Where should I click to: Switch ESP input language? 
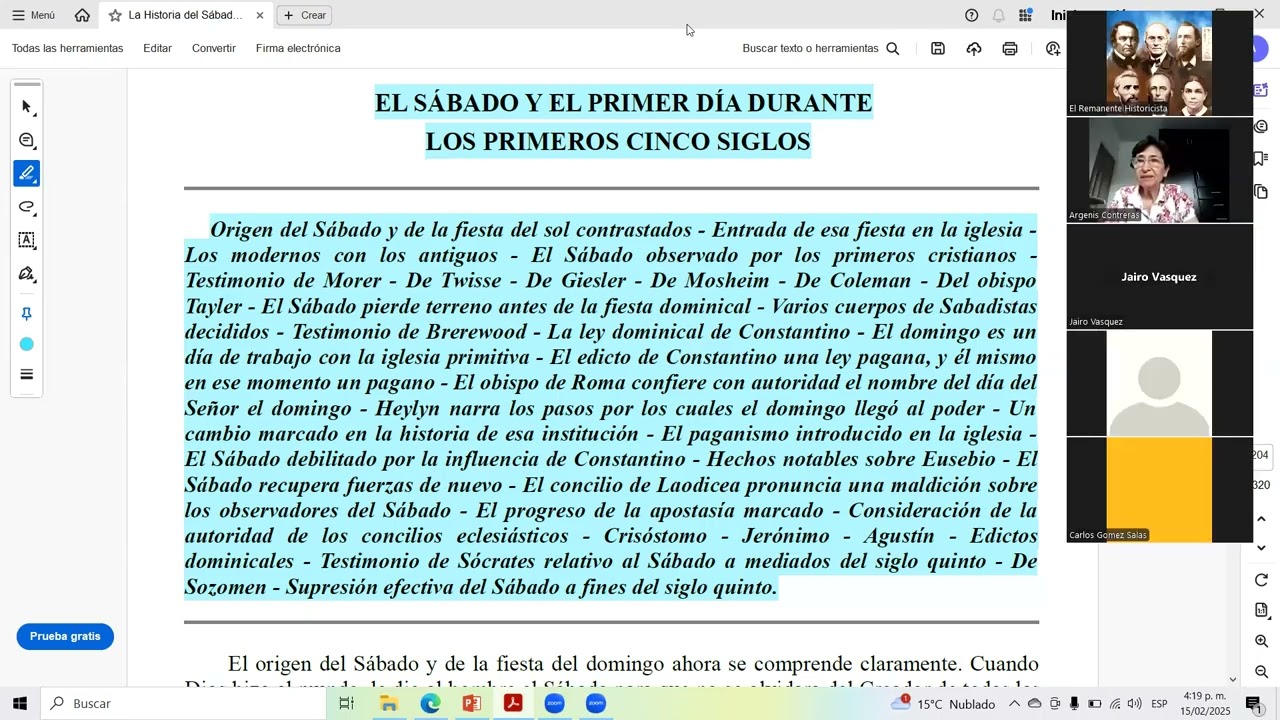tap(1159, 703)
